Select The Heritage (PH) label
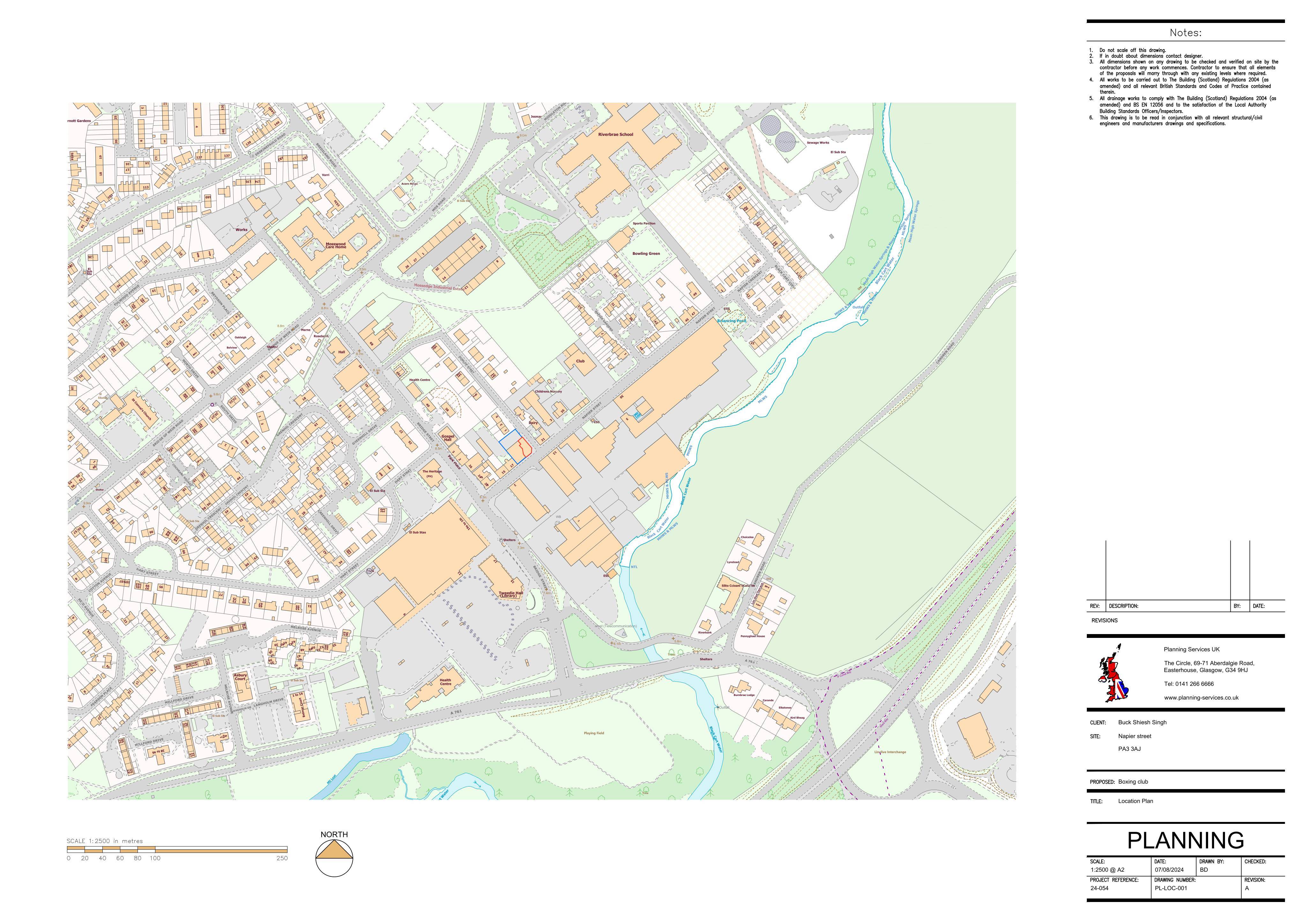The image size is (1307, 924). point(431,474)
